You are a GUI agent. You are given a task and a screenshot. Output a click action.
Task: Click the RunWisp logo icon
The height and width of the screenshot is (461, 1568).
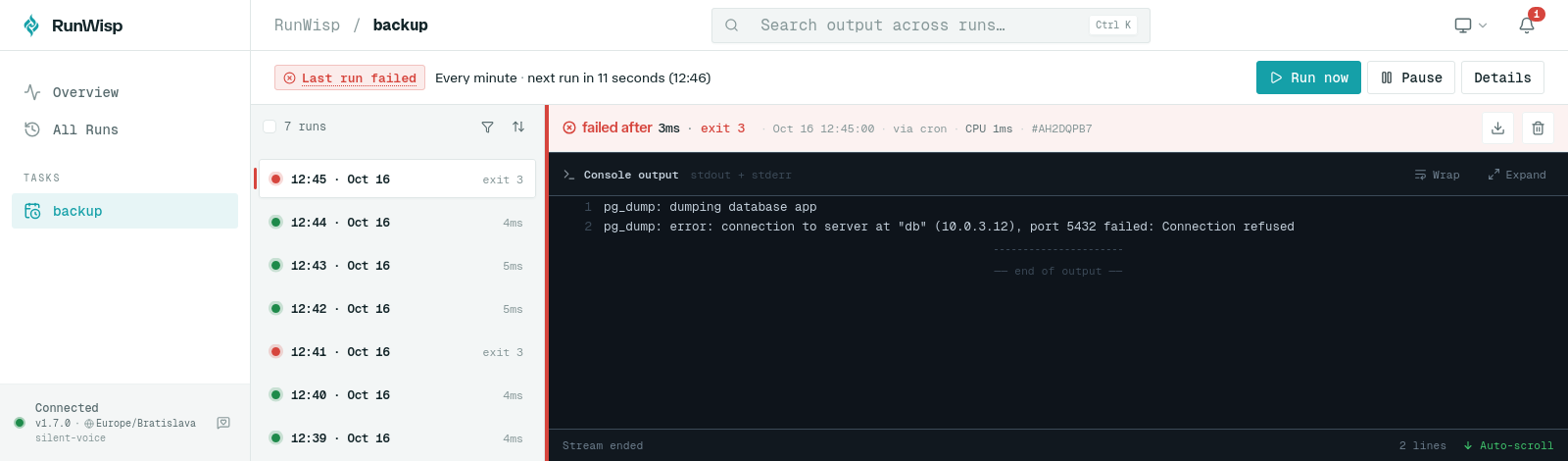point(31,26)
